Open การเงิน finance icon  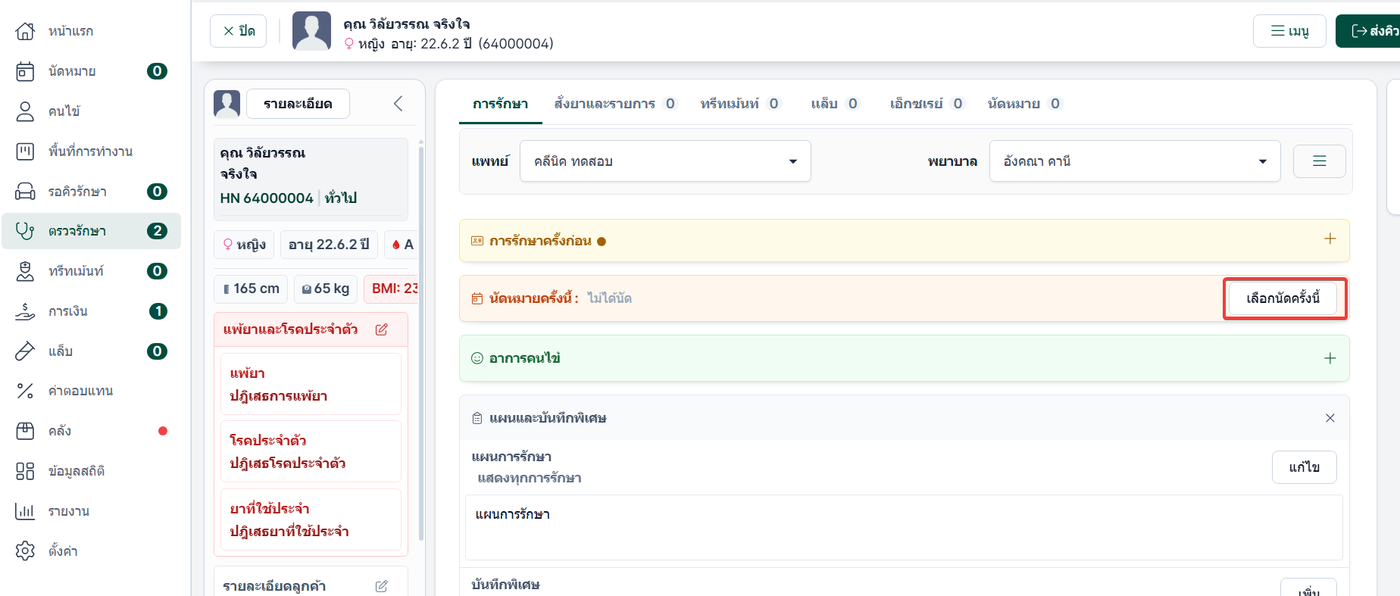[x=26, y=311]
